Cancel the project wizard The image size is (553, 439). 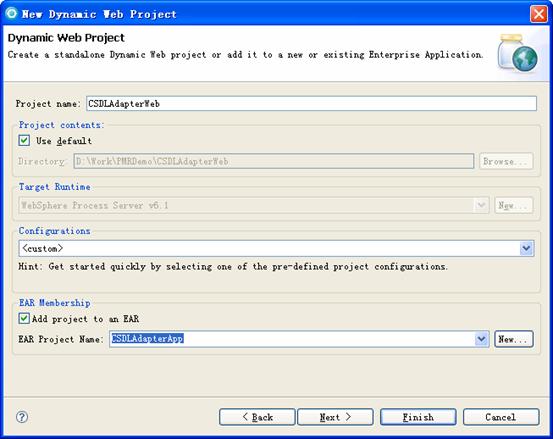click(501, 417)
